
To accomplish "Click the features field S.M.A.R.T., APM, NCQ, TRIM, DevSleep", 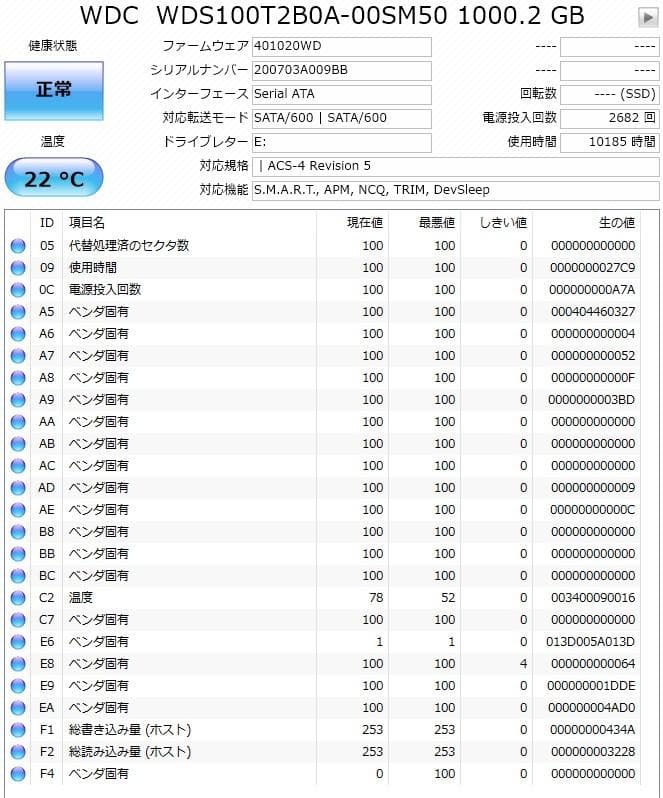I will [455, 190].
